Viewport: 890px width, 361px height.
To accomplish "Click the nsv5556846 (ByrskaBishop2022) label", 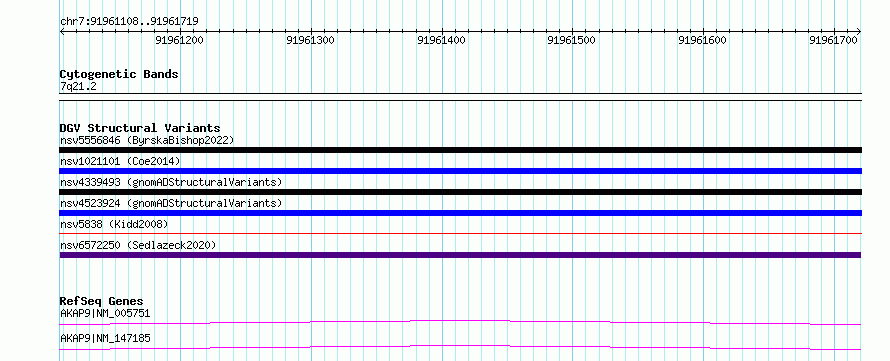I will tap(147, 140).
